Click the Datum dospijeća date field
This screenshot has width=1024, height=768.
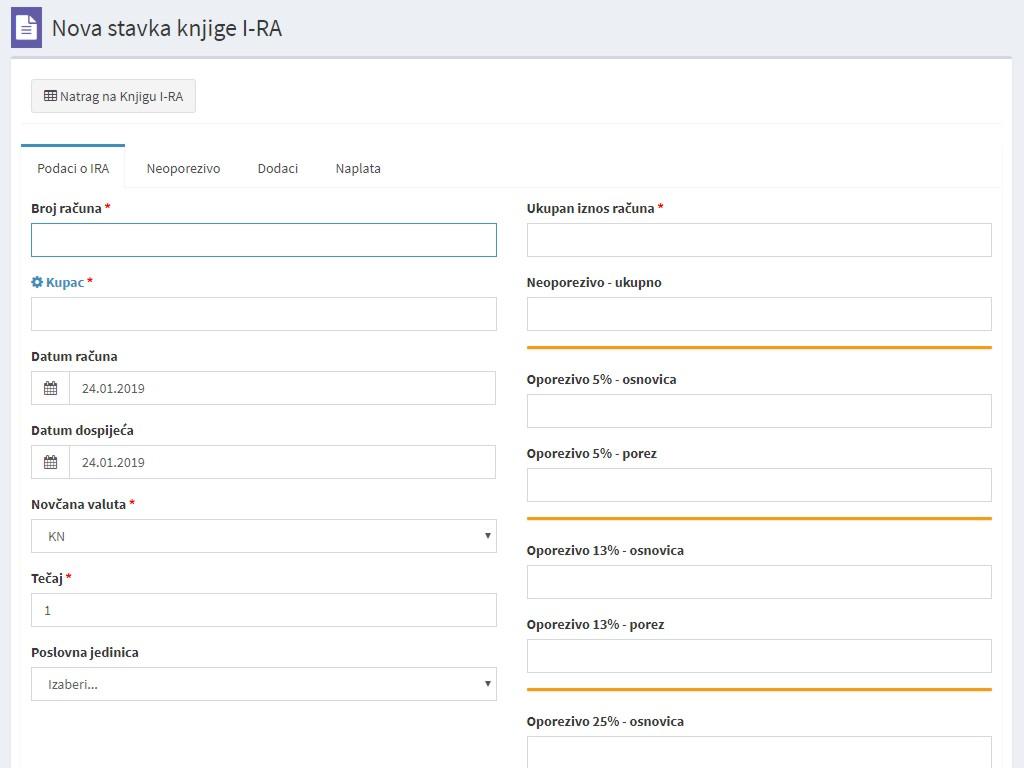click(282, 462)
